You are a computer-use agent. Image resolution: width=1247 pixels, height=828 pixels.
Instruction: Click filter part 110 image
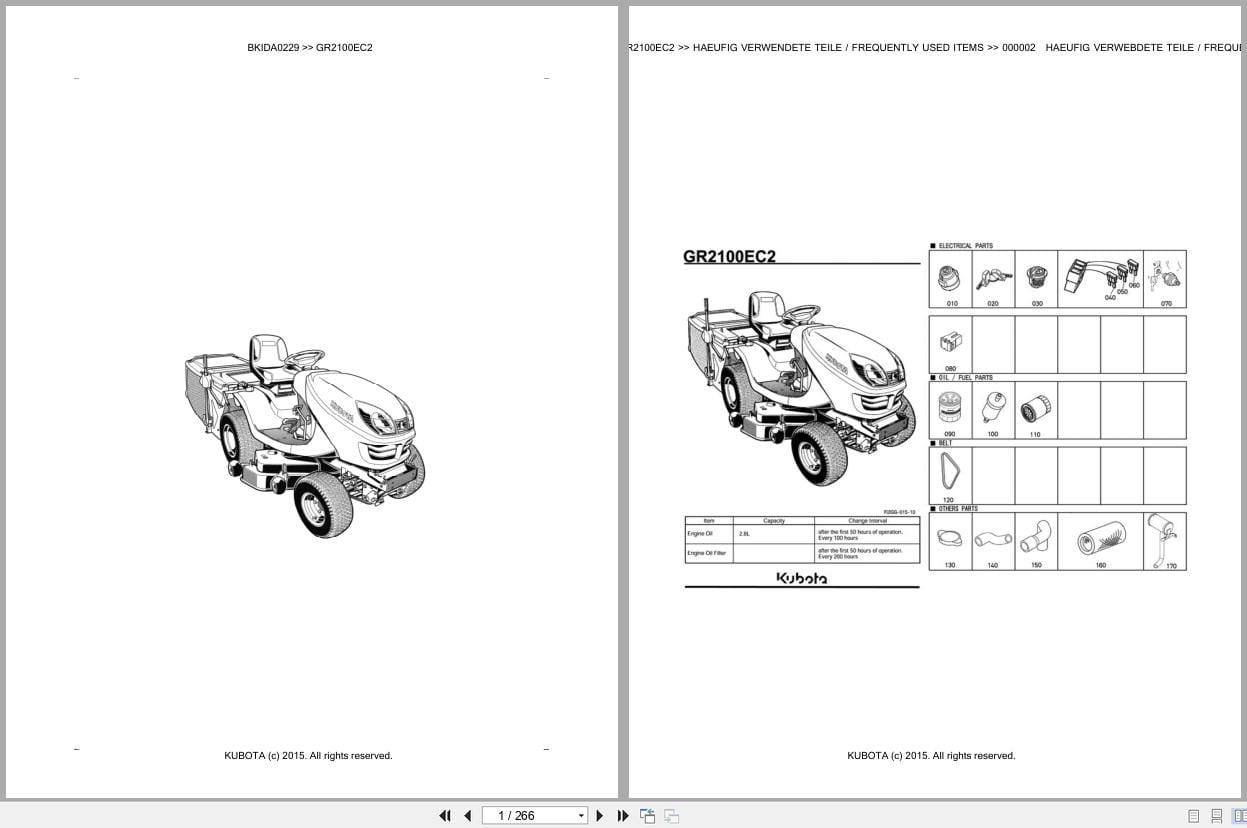coord(1034,408)
